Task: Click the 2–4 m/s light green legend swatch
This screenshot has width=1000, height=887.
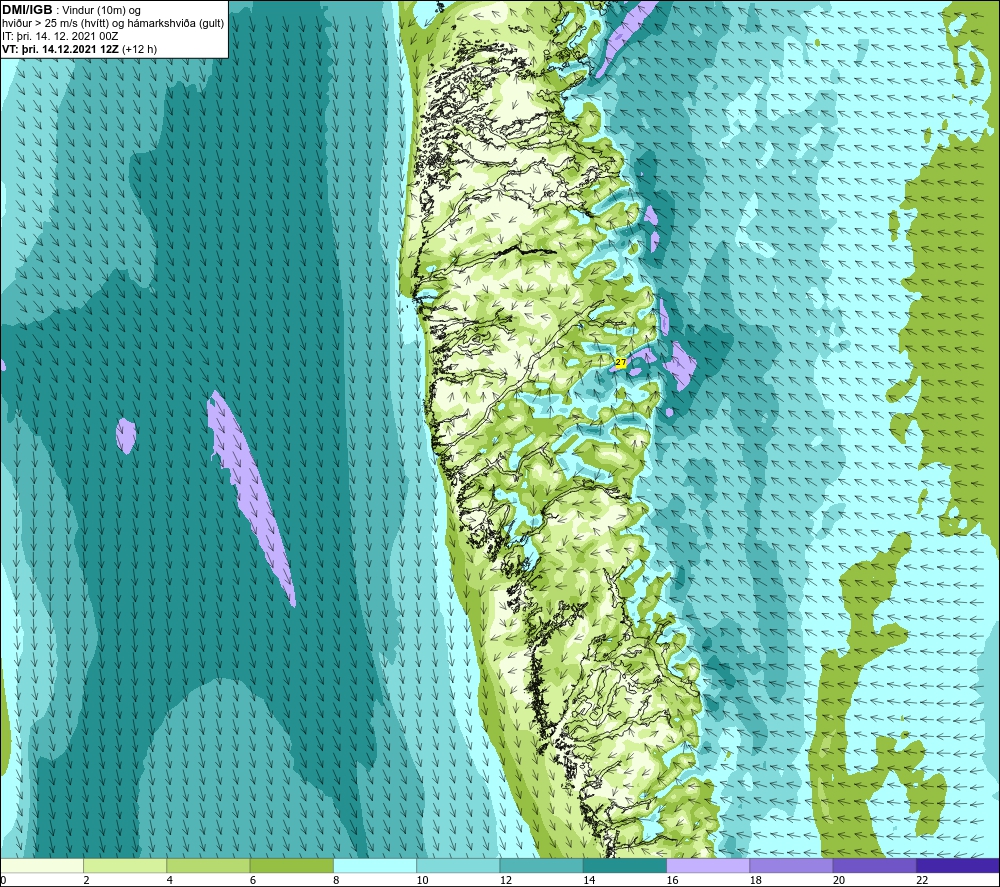Action: point(125,865)
